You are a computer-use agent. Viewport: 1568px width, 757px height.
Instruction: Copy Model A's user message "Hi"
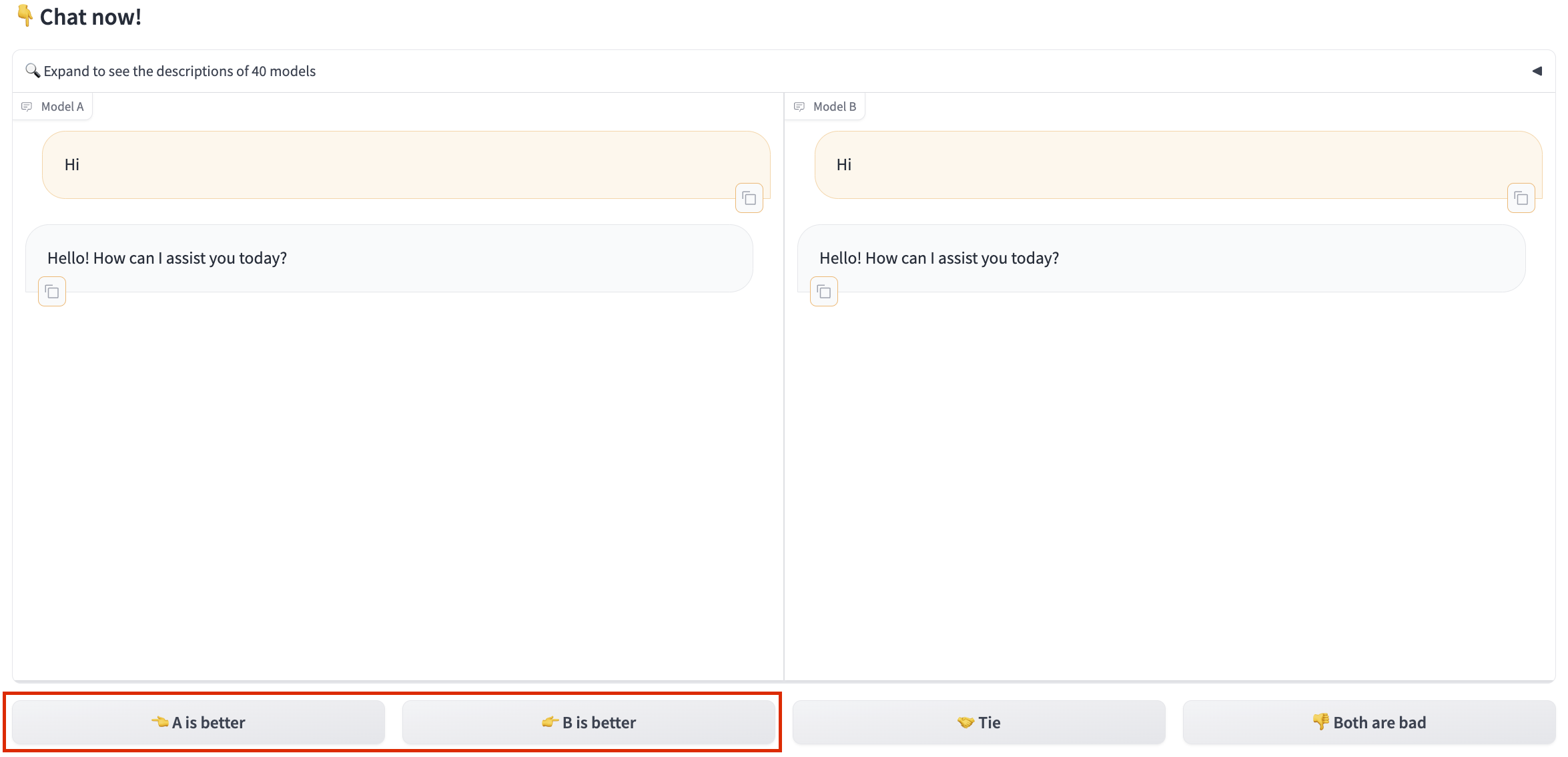pos(749,198)
